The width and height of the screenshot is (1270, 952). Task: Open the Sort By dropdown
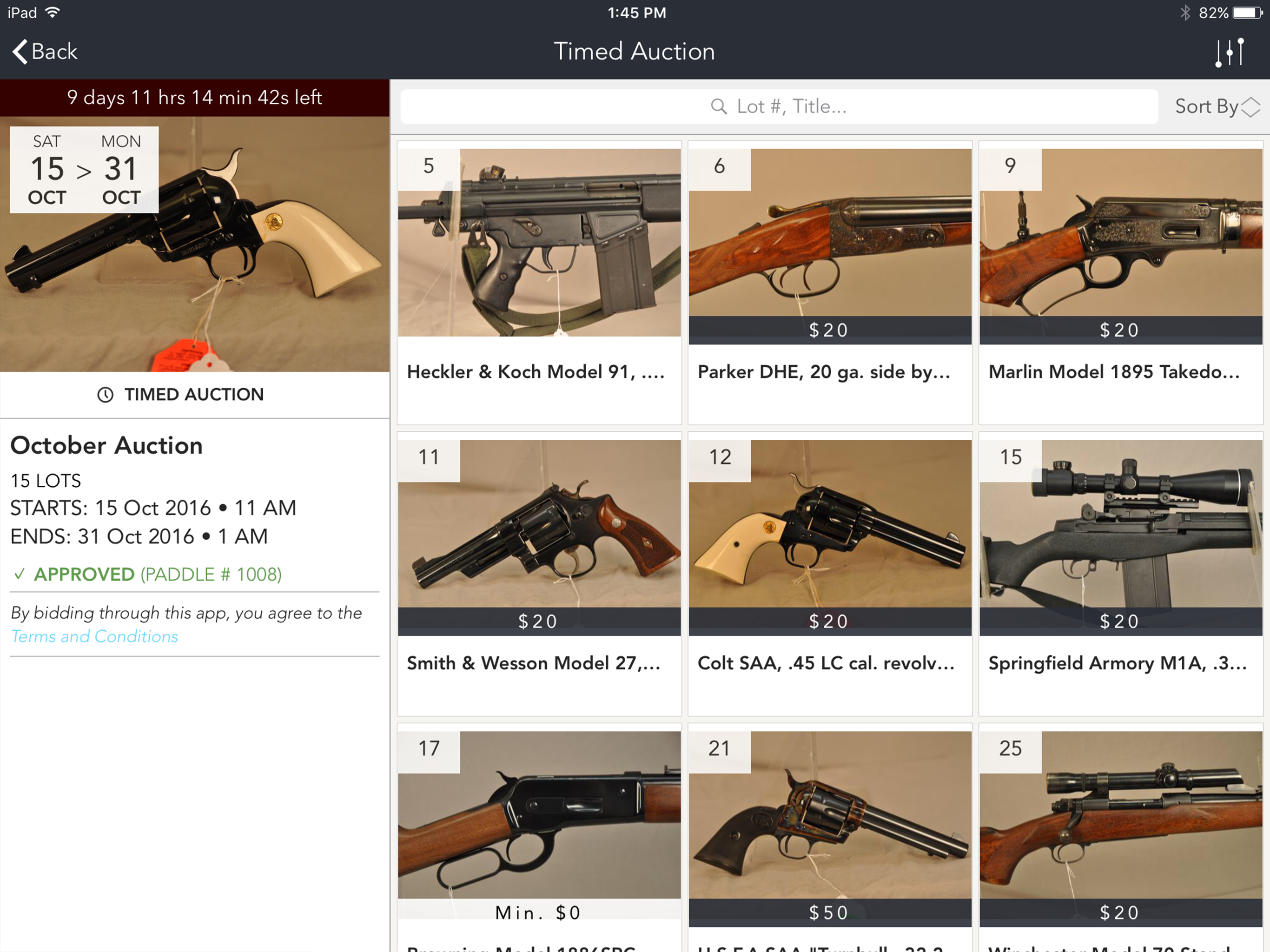coord(1206,106)
